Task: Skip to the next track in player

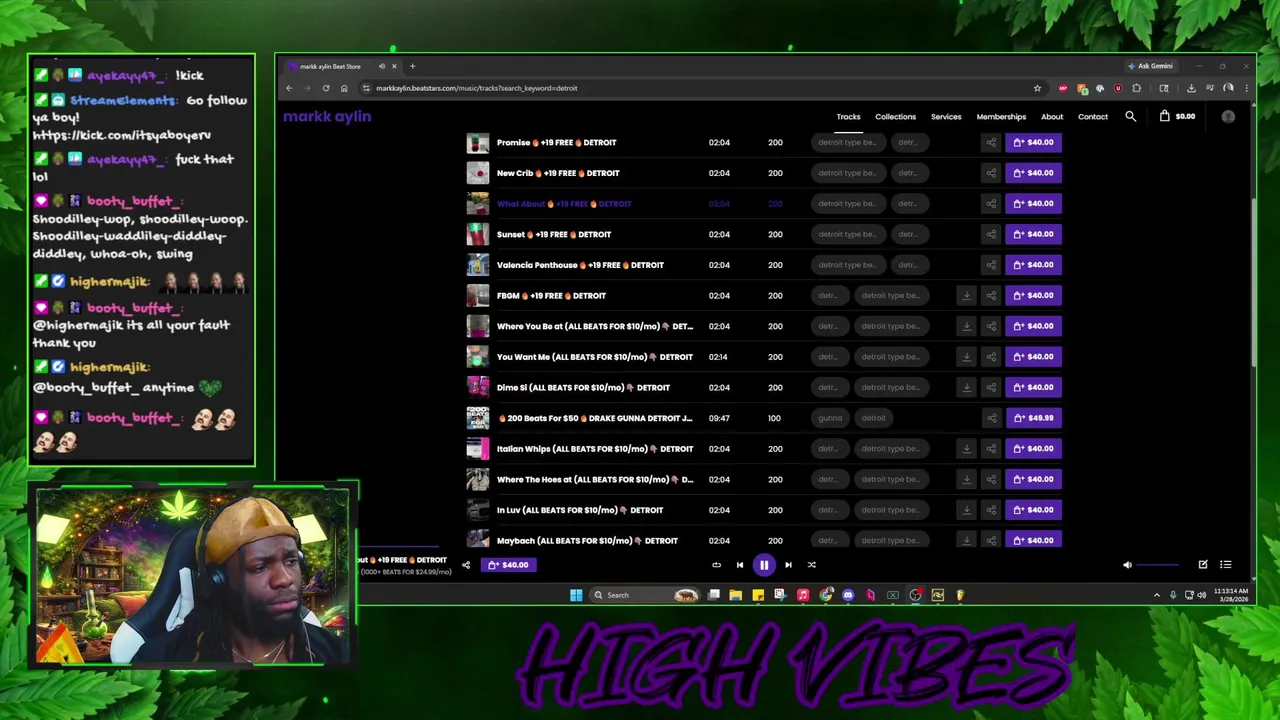Action: point(788,565)
